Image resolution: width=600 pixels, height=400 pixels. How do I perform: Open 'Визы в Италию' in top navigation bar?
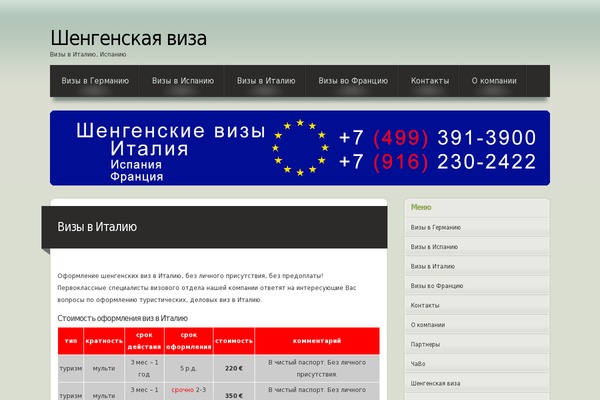[x=266, y=81]
